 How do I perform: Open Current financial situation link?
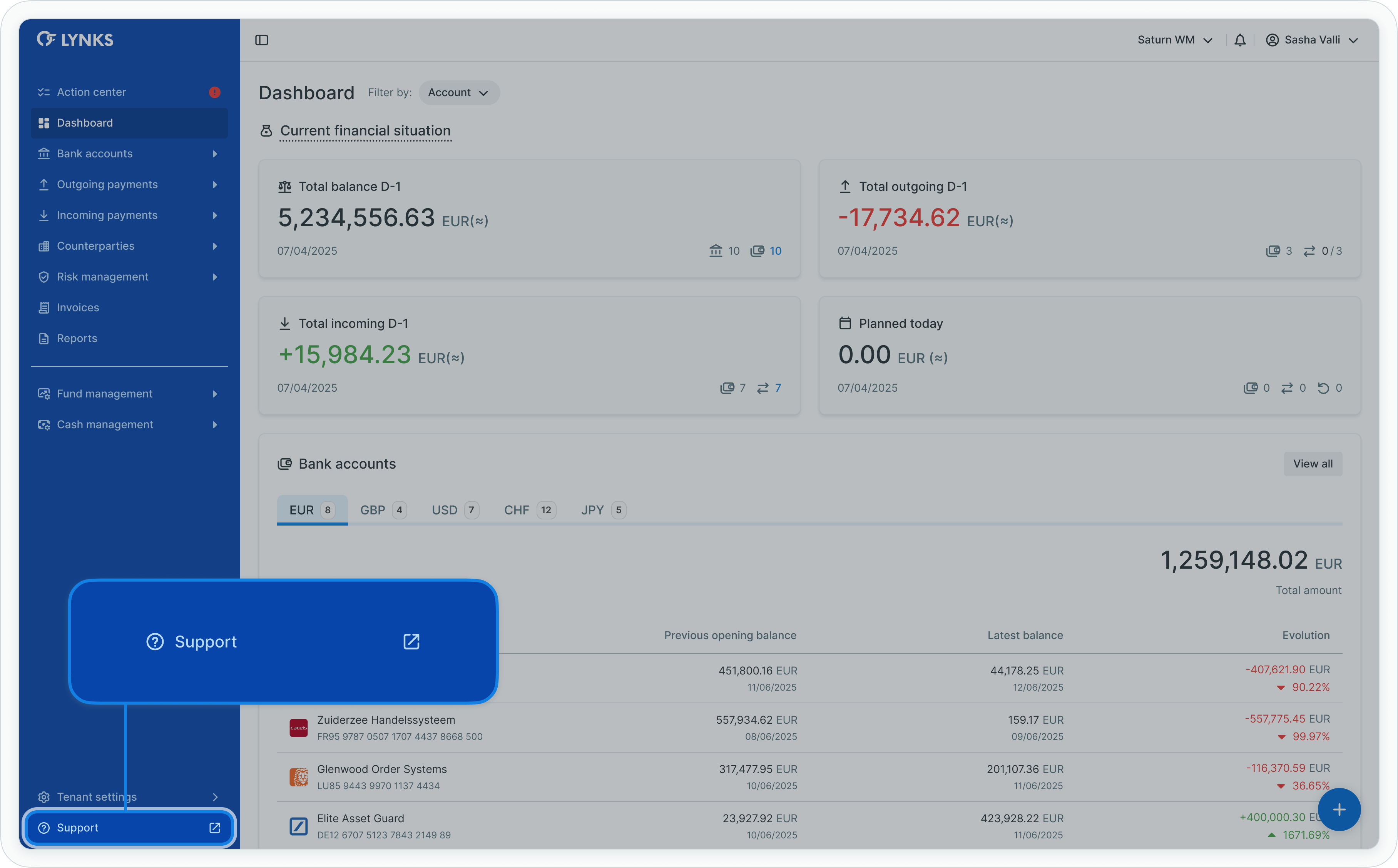point(365,131)
